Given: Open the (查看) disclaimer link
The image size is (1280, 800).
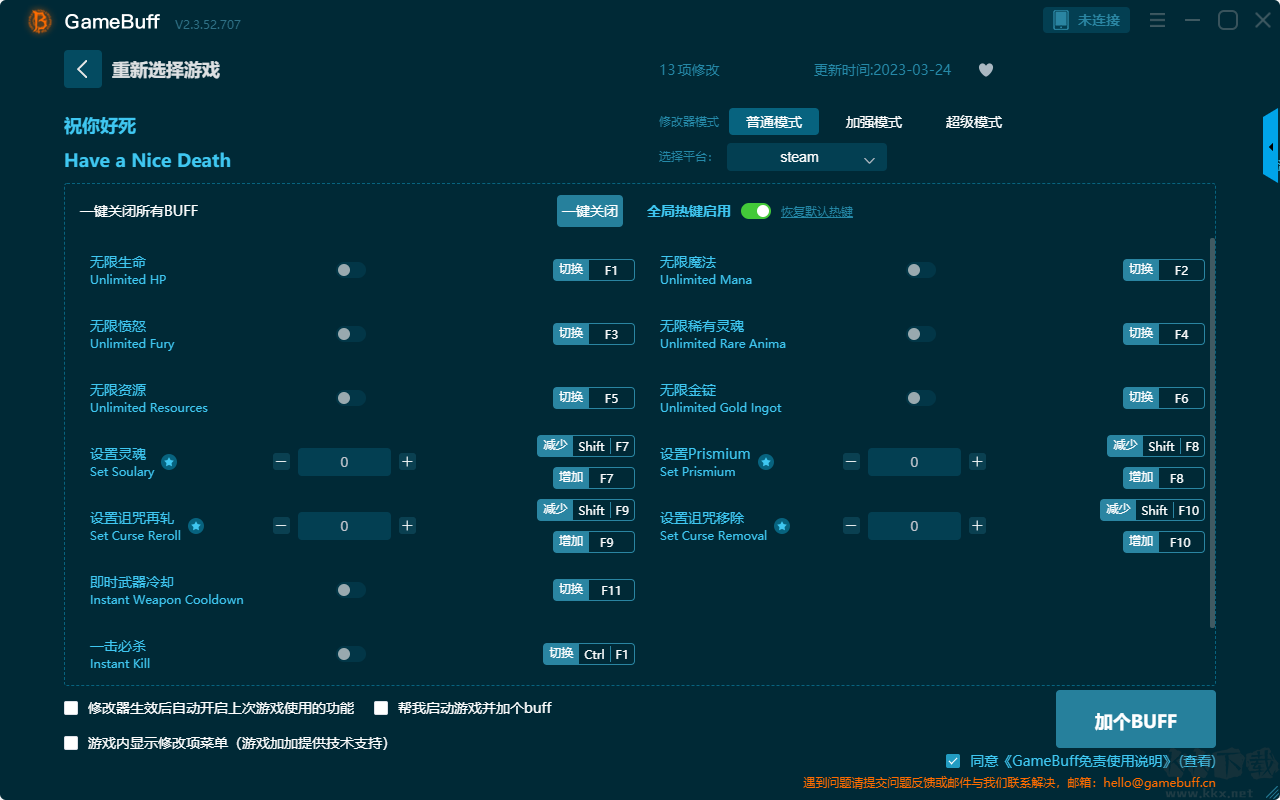Looking at the screenshot, I should tap(1195, 761).
